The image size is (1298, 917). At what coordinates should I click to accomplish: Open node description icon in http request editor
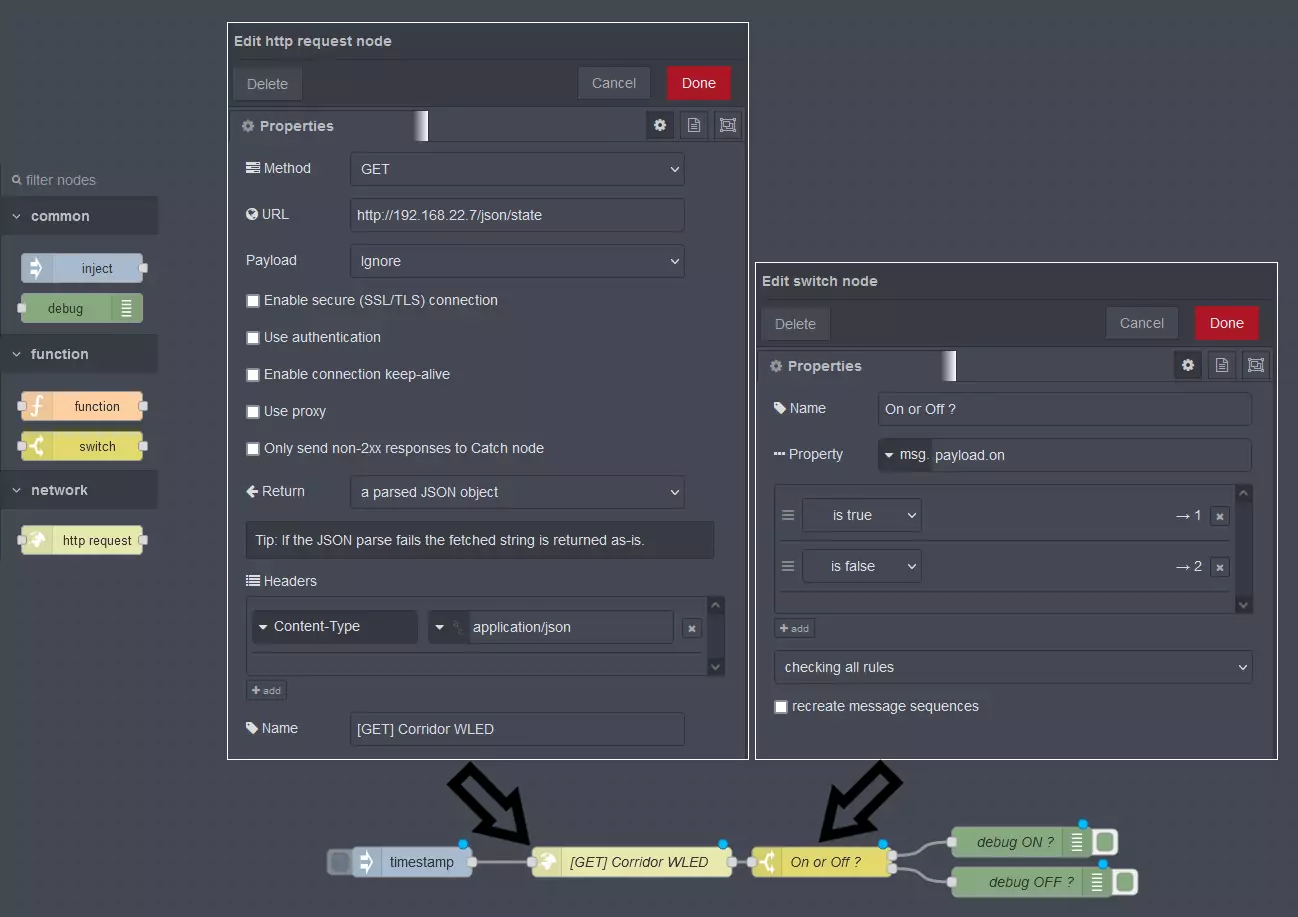pos(693,126)
